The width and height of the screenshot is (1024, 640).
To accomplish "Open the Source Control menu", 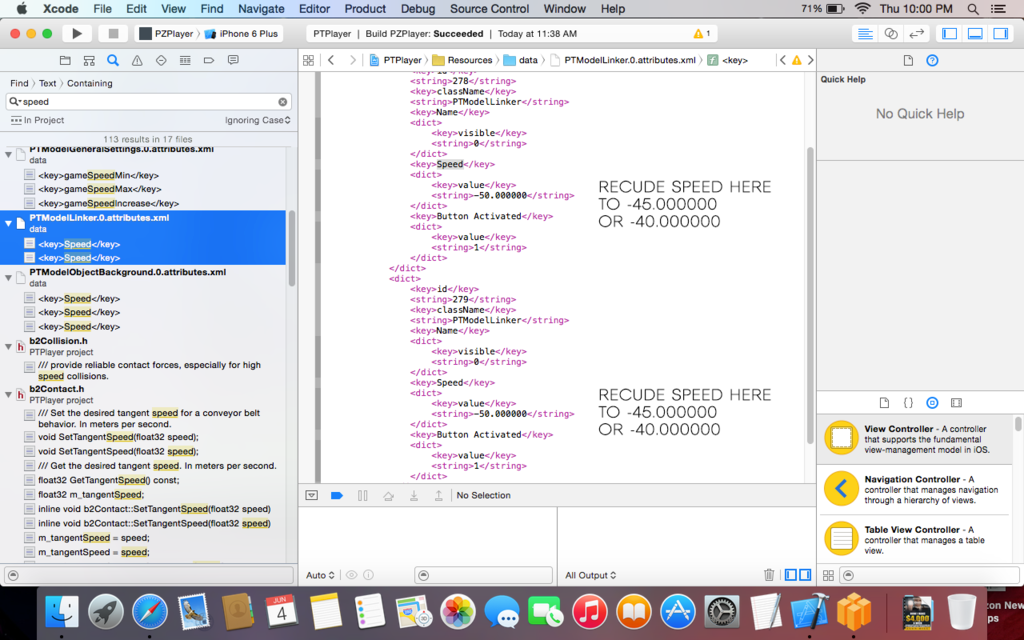I will [490, 9].
